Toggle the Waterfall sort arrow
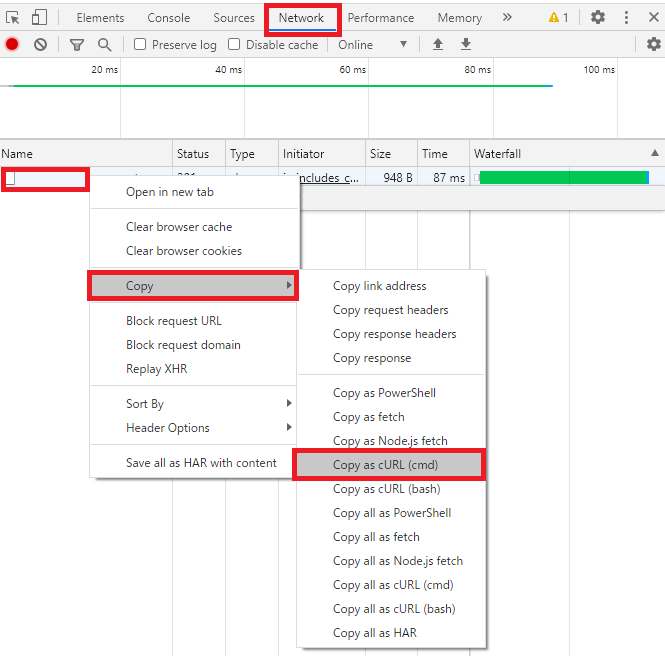 (654, 153)
